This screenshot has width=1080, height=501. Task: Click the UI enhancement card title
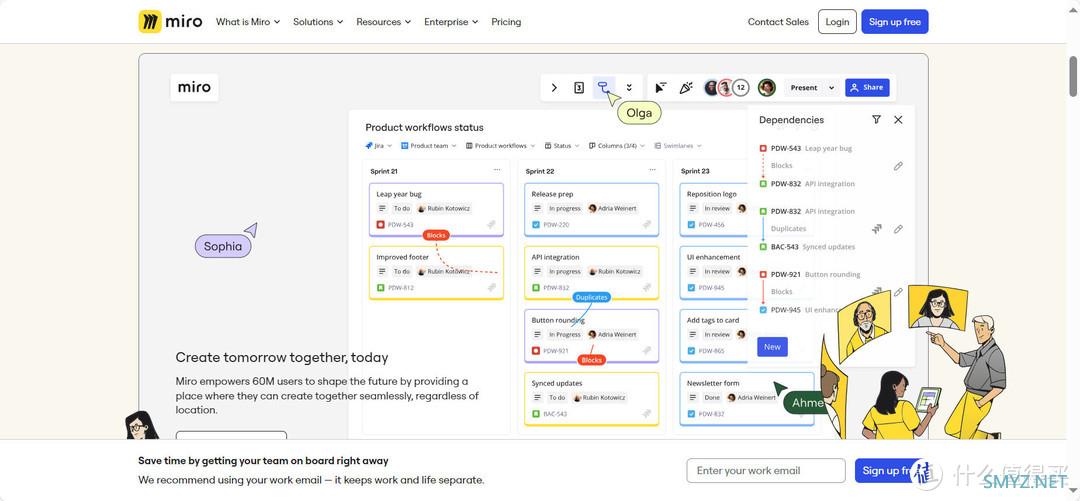pos(714,257)
